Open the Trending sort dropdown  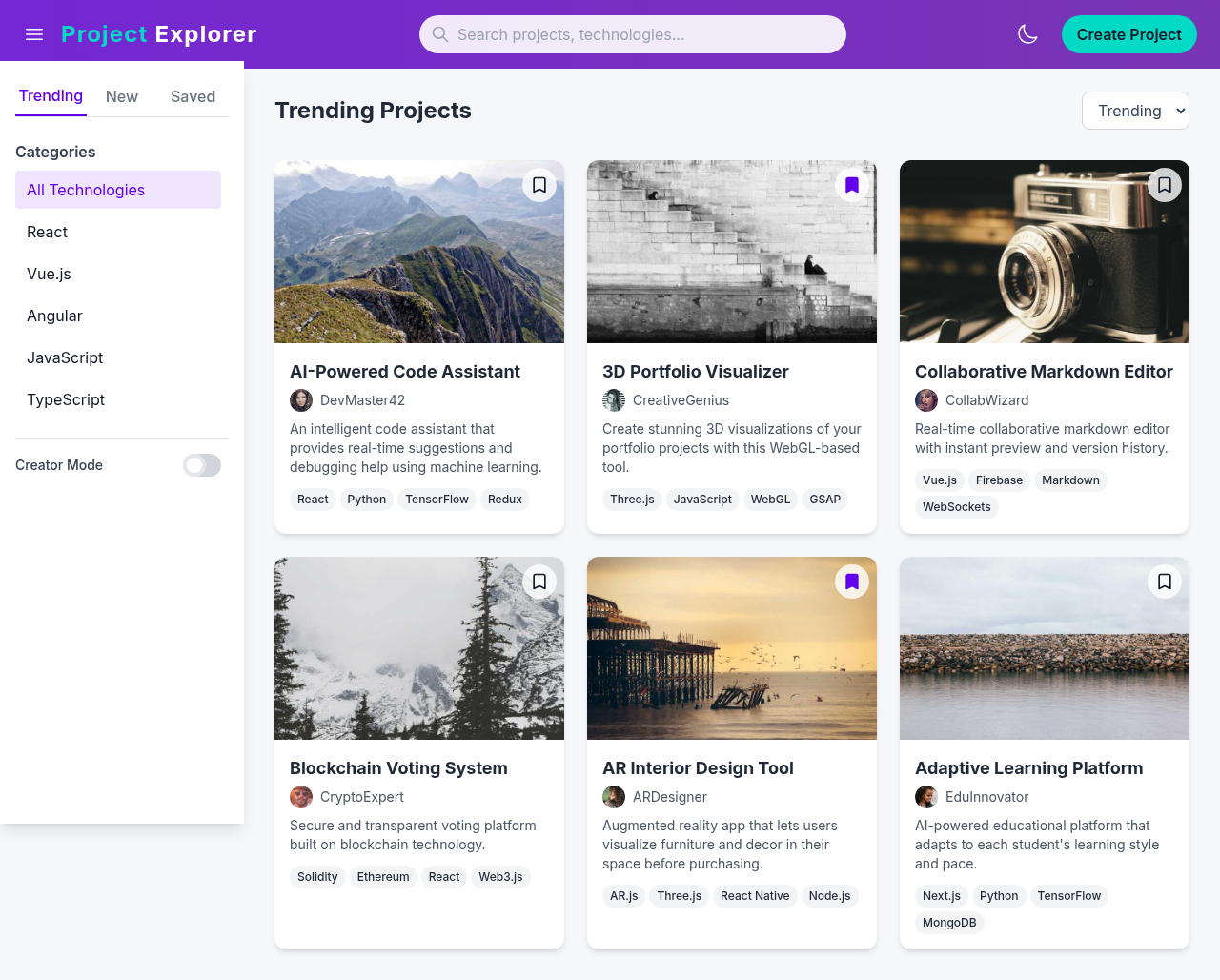pos(1135,111)
